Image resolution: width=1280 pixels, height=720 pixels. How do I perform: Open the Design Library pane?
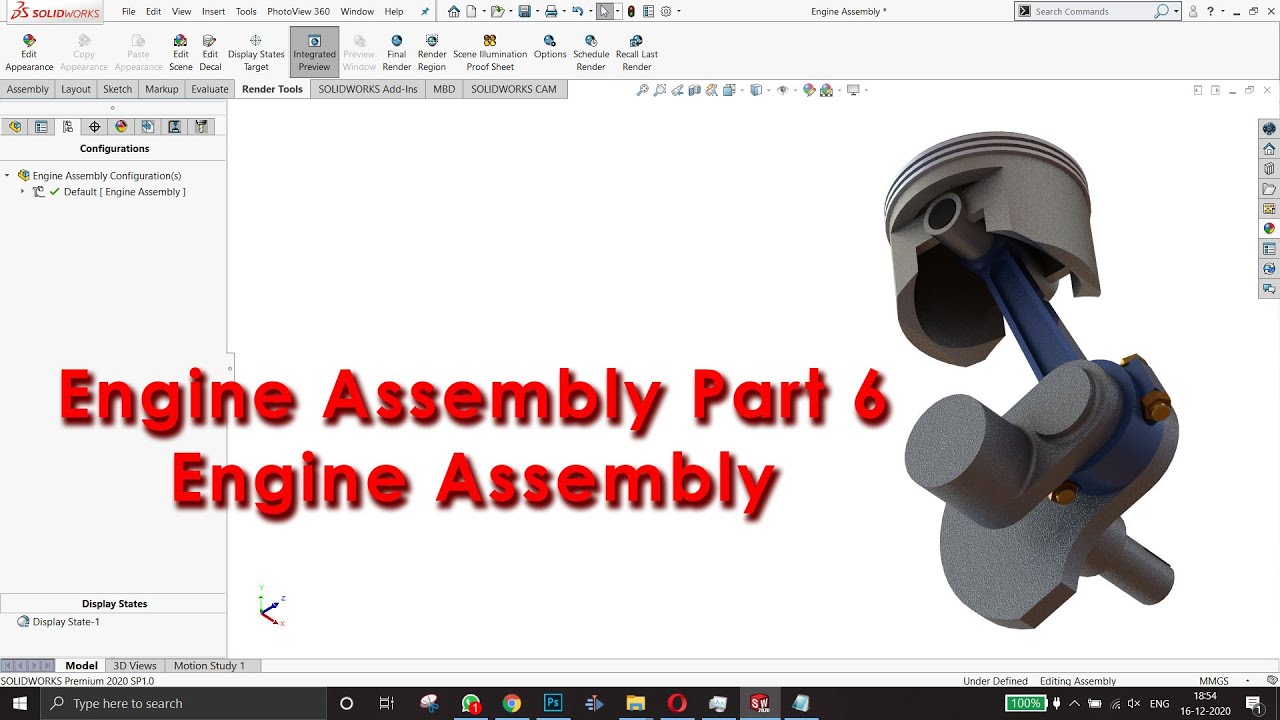coord(1268,168)
